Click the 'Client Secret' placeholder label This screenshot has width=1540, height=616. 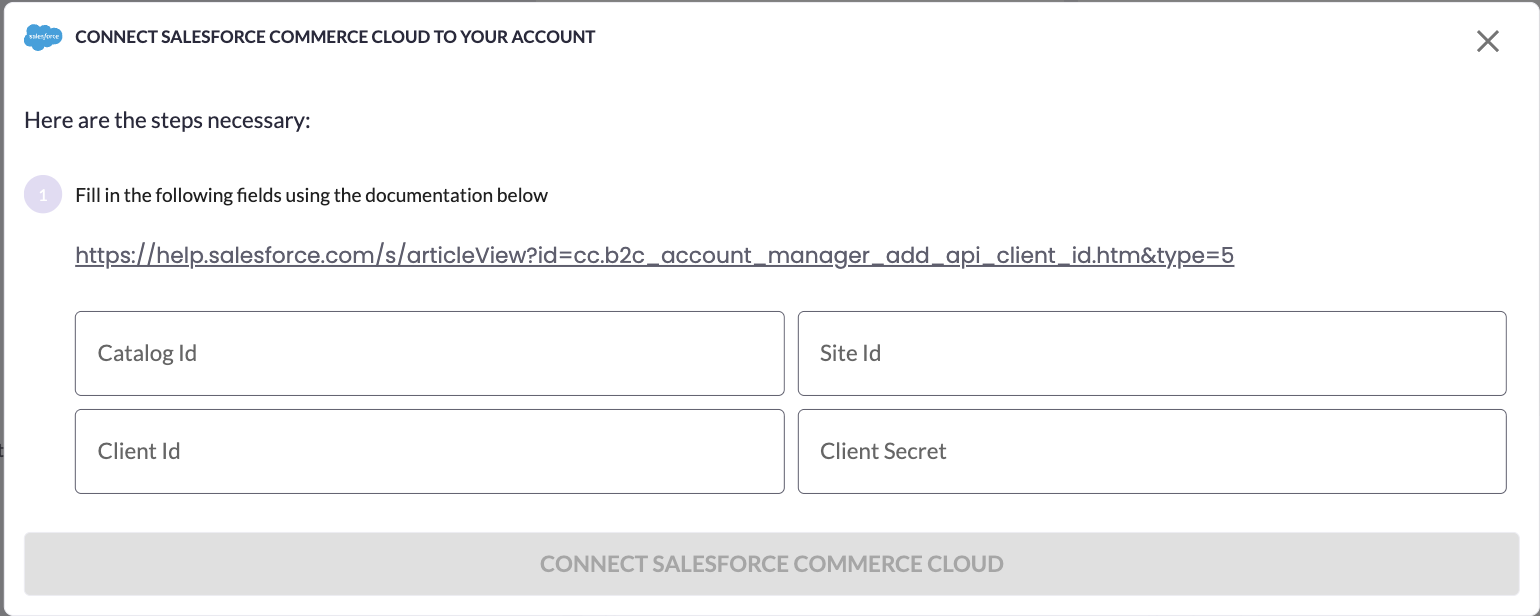(883, 451)
